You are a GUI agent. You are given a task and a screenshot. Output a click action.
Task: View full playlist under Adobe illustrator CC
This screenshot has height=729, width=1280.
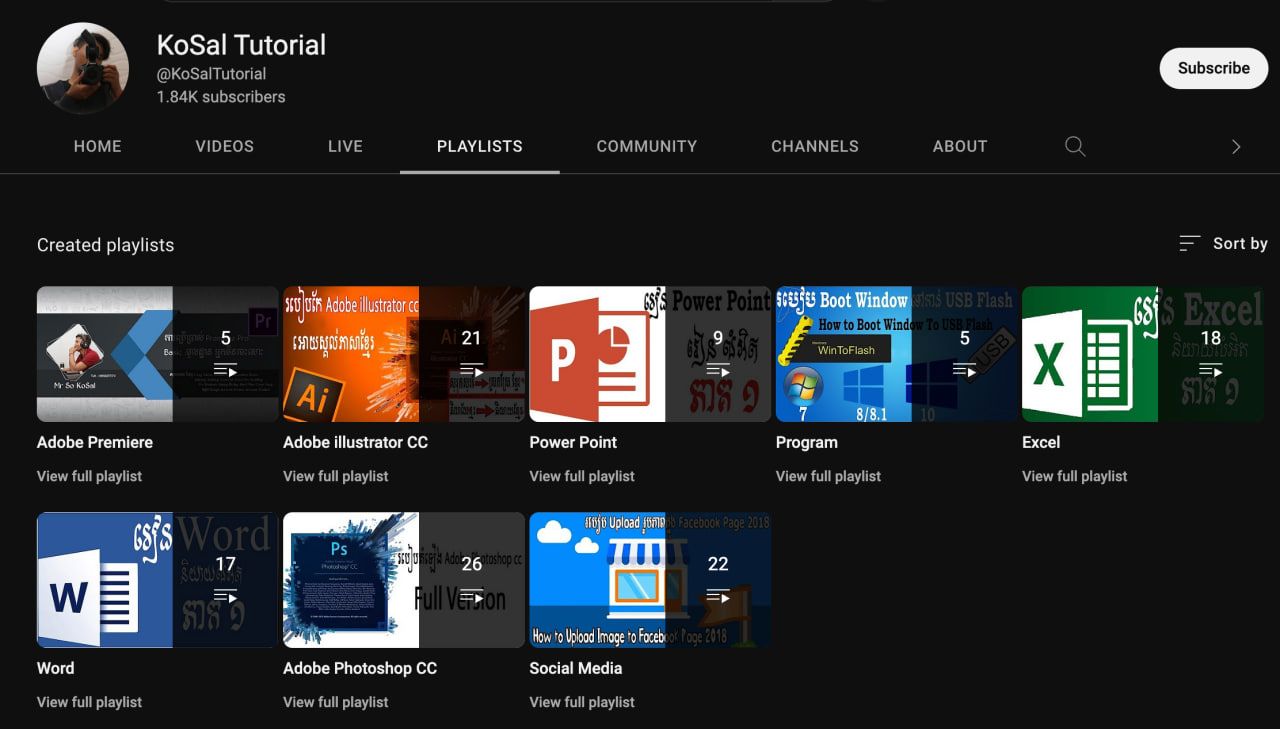[x=335, y=476]
